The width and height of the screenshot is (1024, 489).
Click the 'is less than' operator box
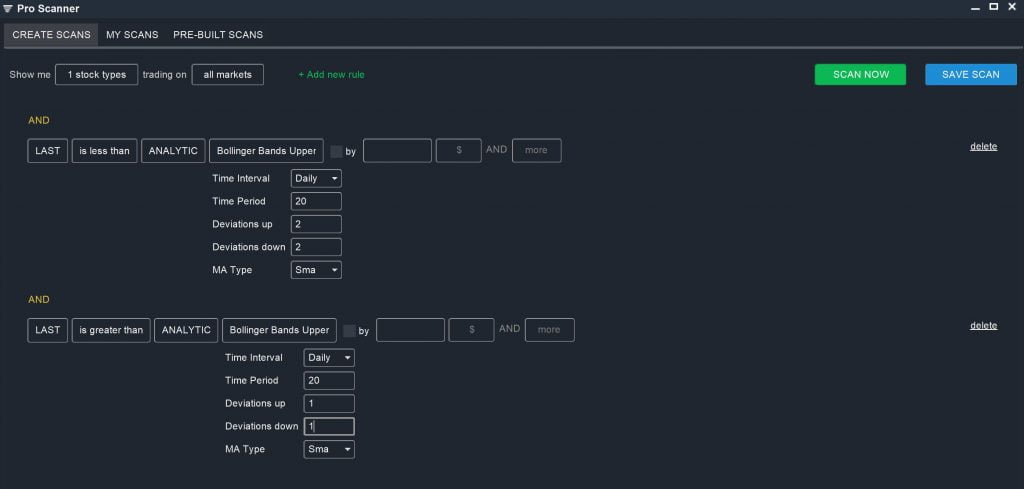click(x=104, y=150)
